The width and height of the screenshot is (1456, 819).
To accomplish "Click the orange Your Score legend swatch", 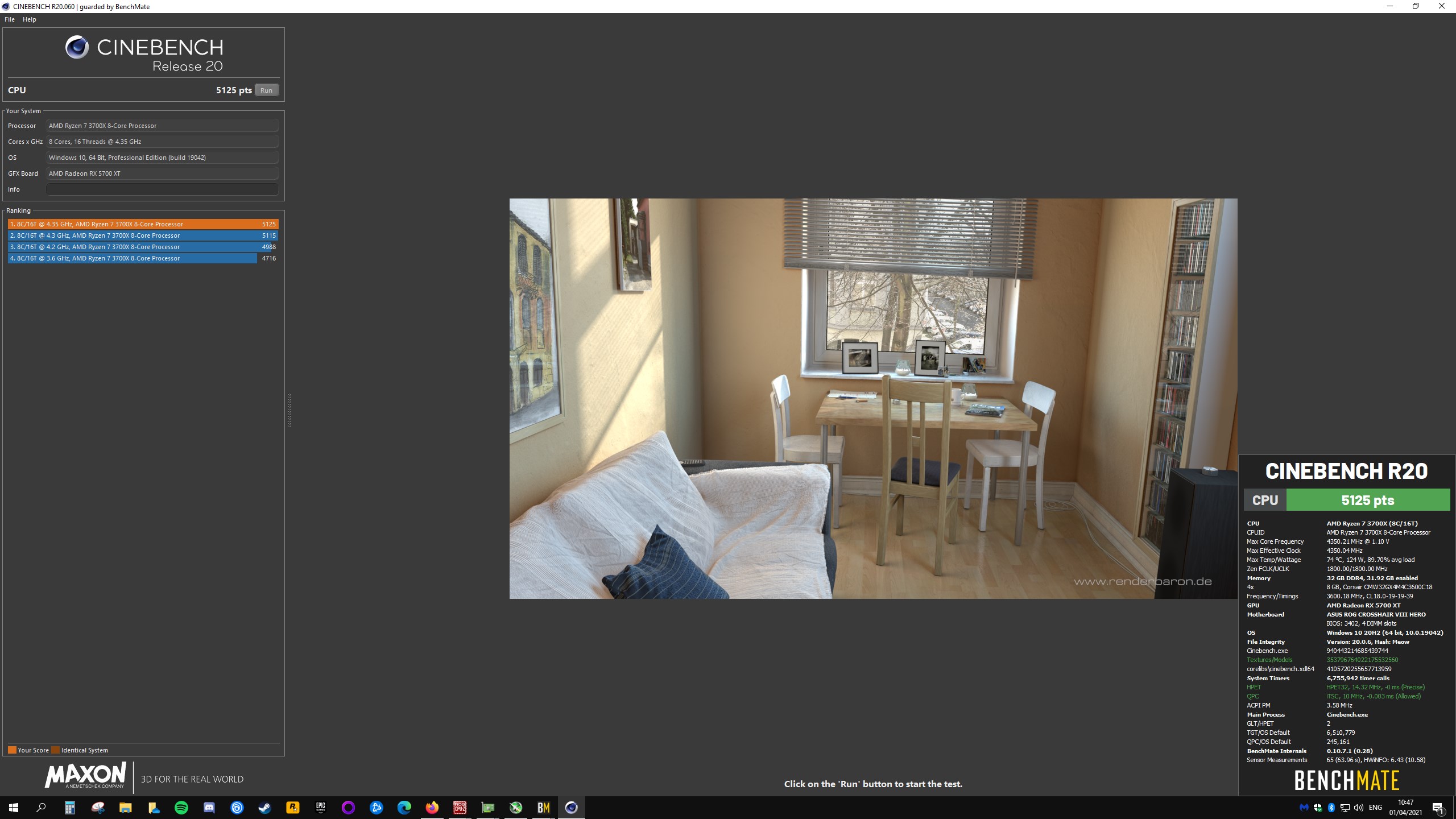I will tap(12, 750).
